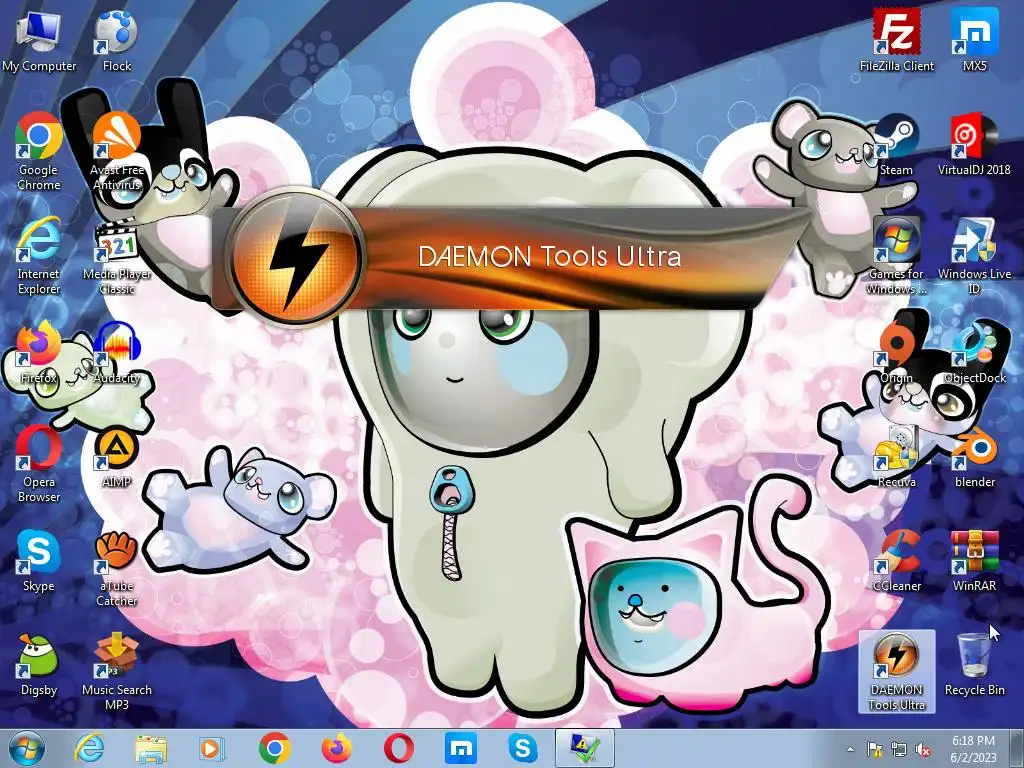Select the FileZilla Client desktop shortcut
1024x768 pixels.
(x=897, y=41)
